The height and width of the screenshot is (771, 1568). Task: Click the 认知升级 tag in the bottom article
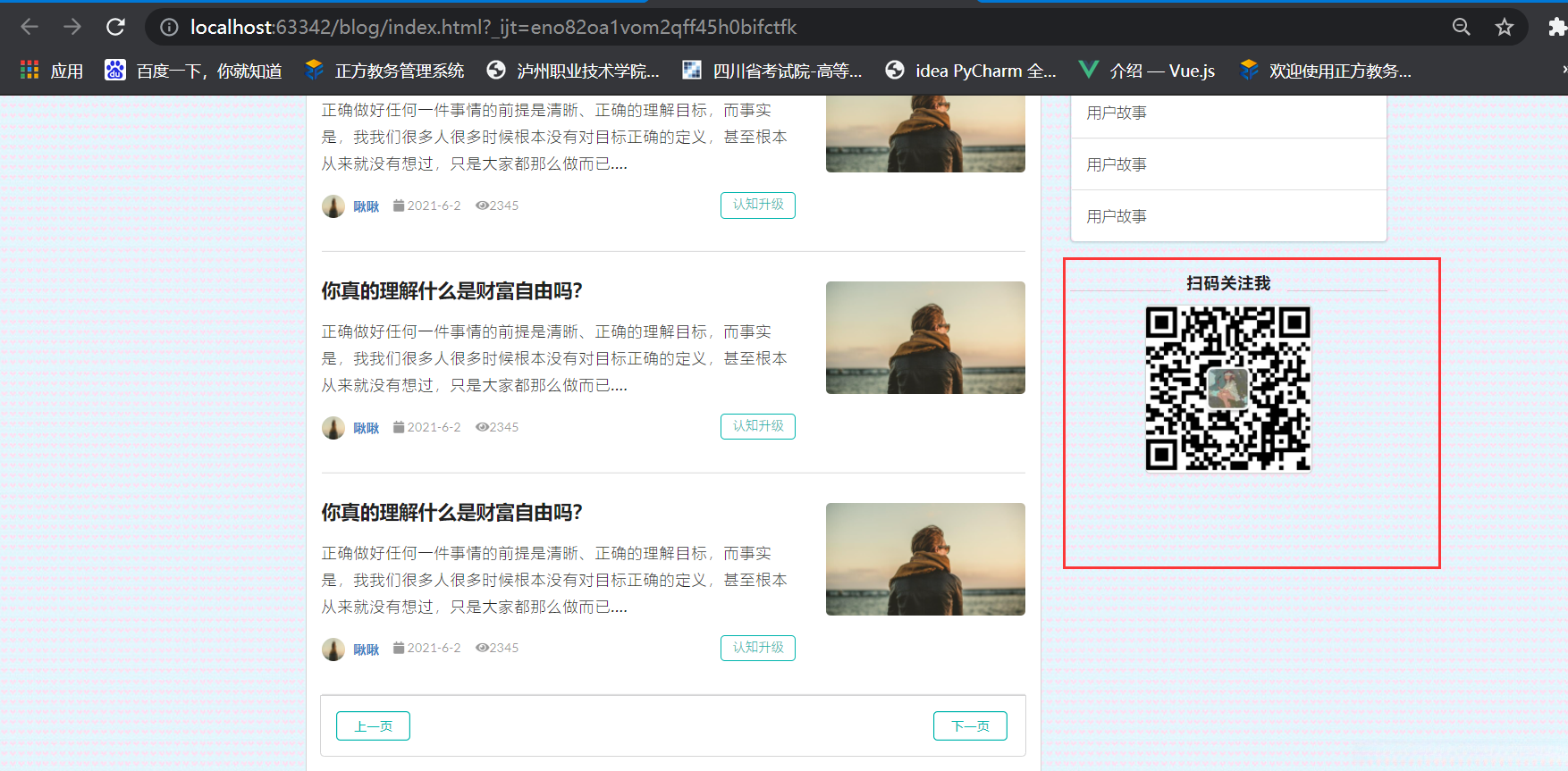758,648
